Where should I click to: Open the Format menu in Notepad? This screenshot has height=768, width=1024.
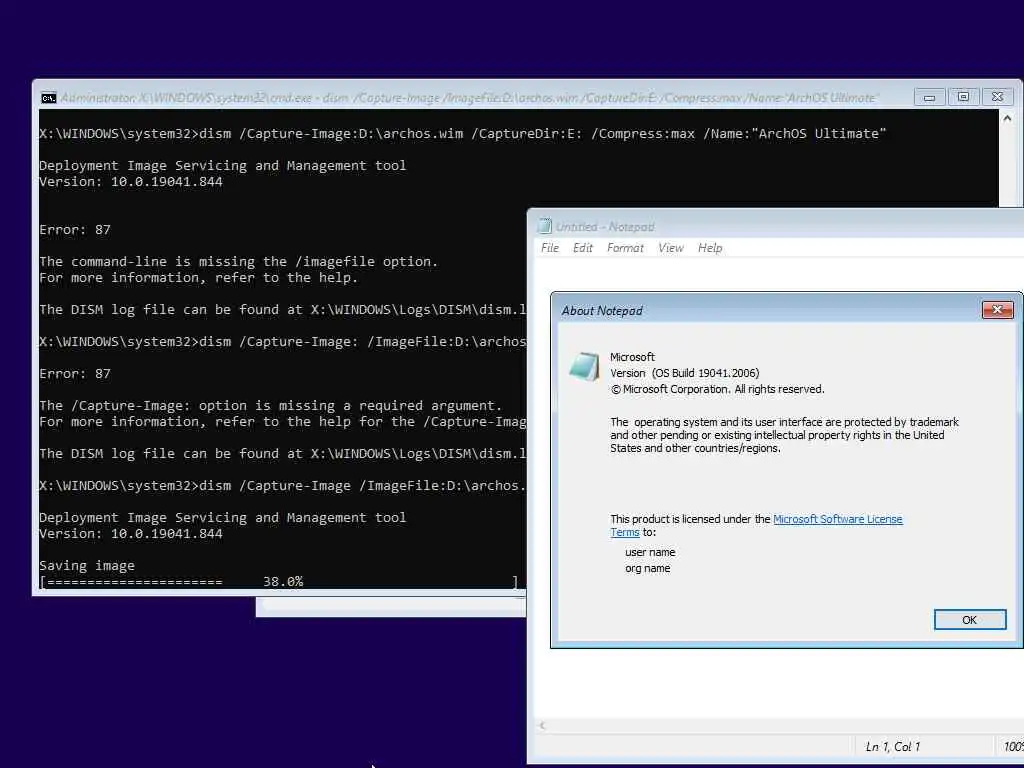click(x=625, y=248)
